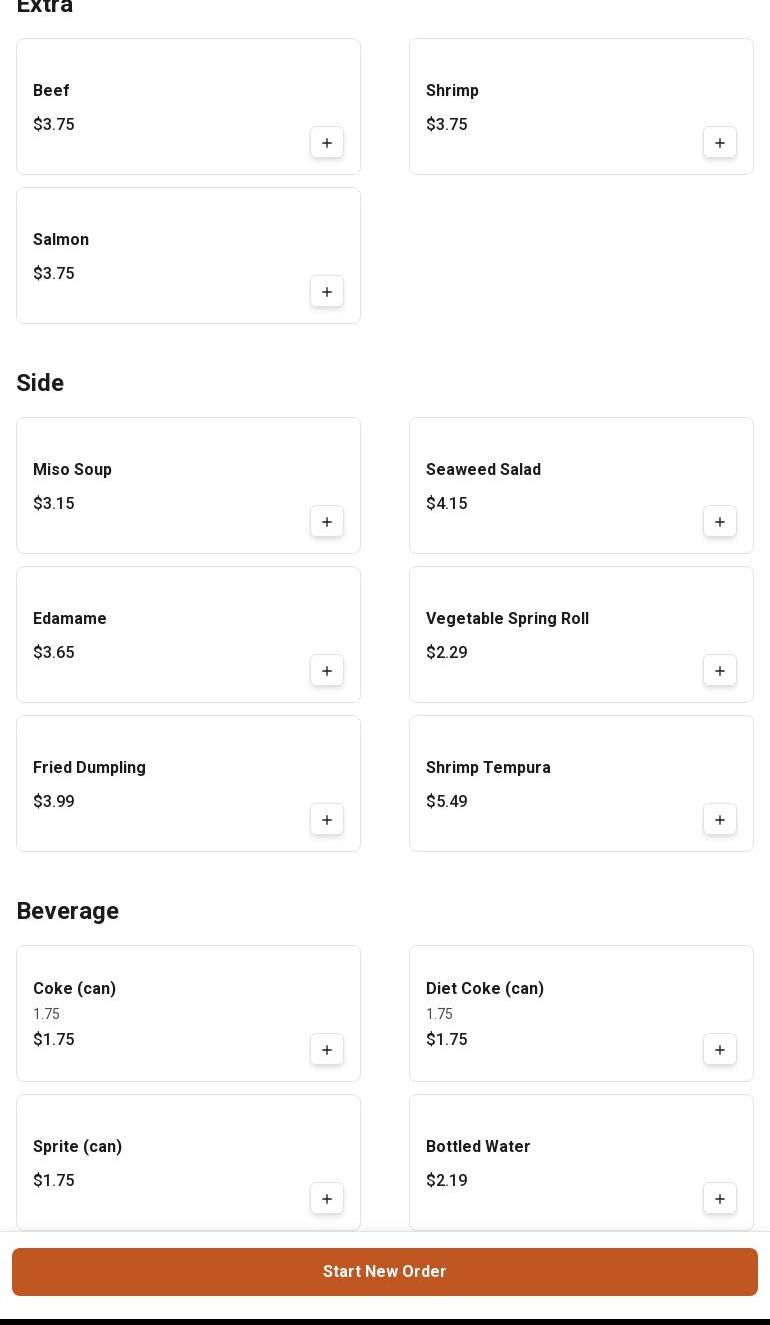Add Fried Dumpling to order

tap(327, 820)
